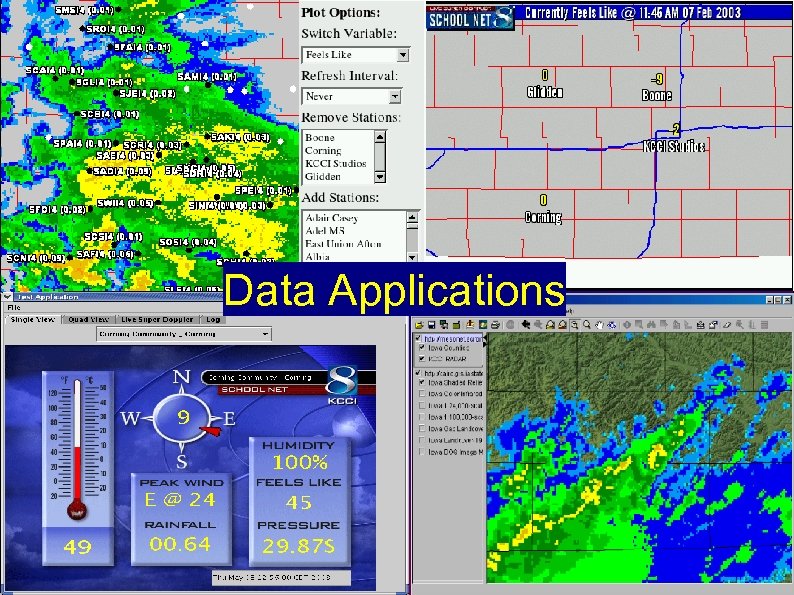The image size is (794, 595).
Task: Enable the Iowa 1:100,000-scale layer
Action: (x=422, y=417)
